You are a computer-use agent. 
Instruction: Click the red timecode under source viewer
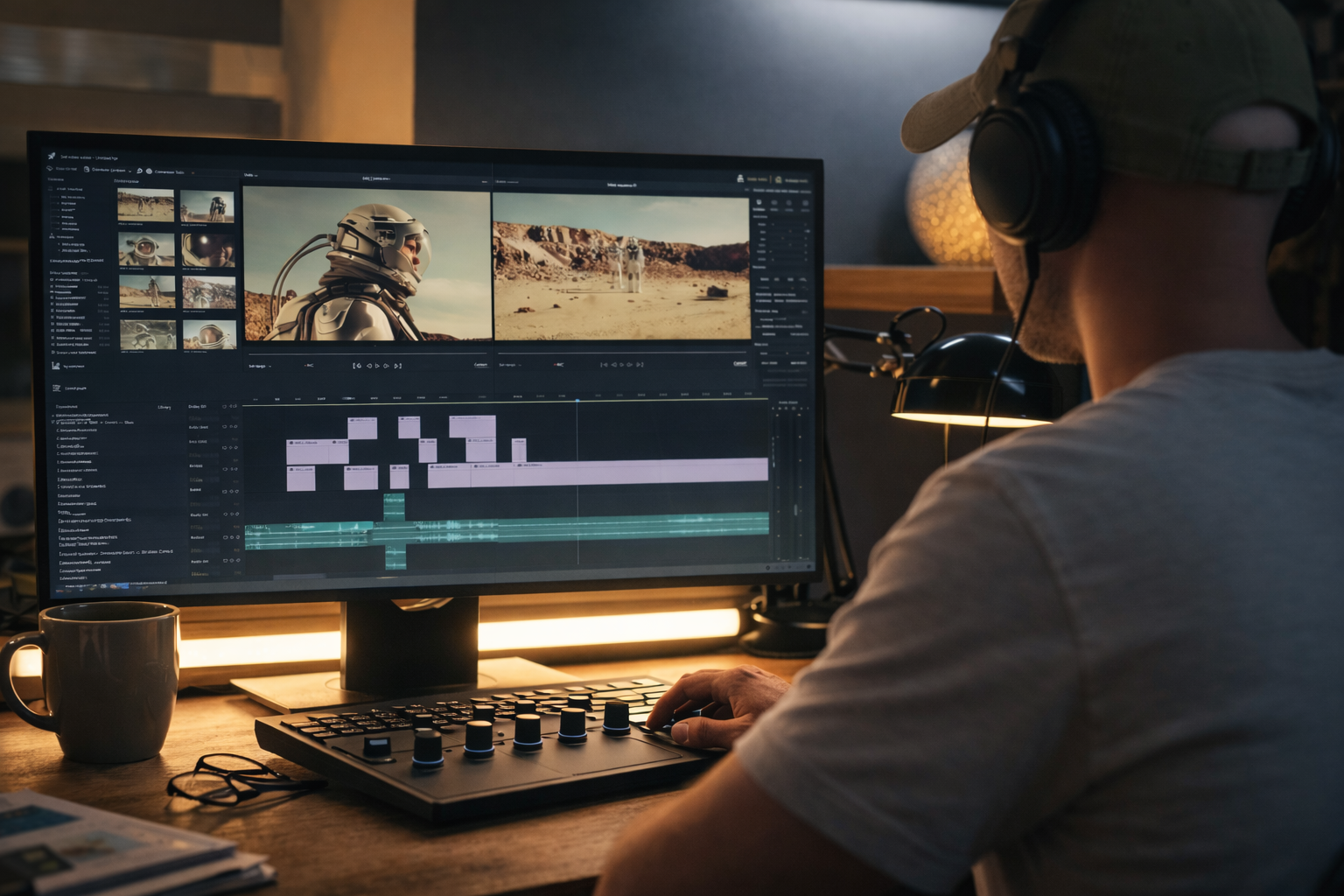point(309,366)
